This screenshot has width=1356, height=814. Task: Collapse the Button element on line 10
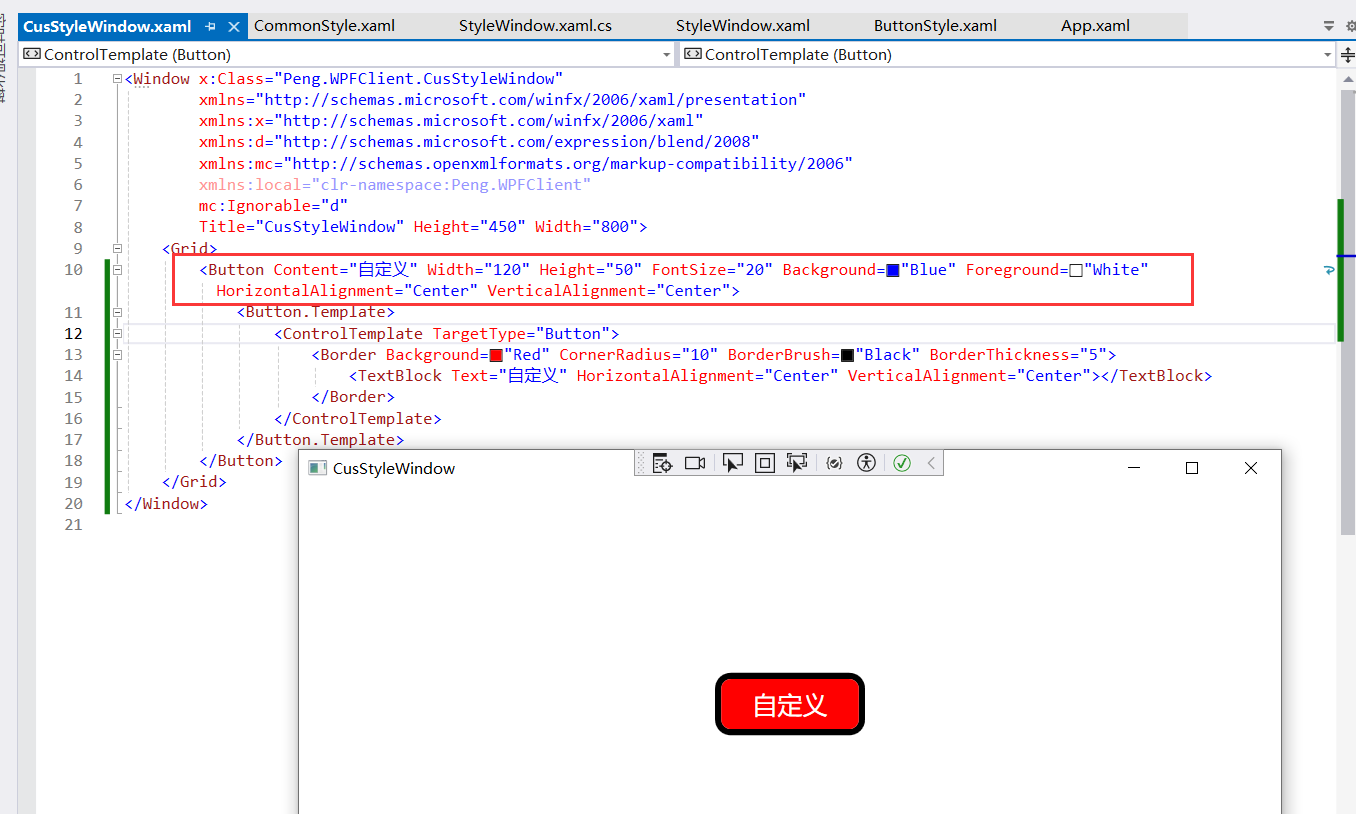[118, 269]
